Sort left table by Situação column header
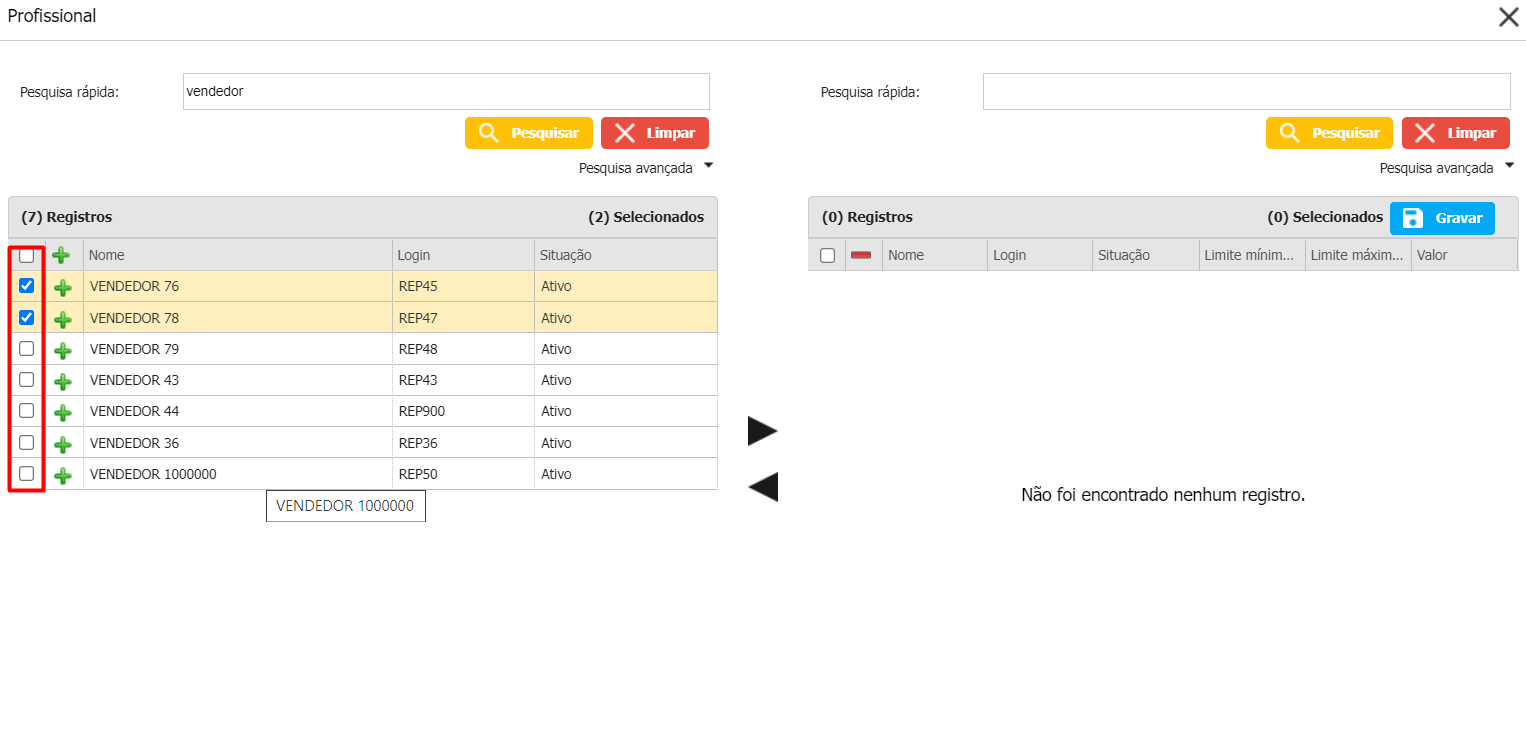Image resolution: width=1526 pixels, height=733 pixels. [x=626, y=255]
